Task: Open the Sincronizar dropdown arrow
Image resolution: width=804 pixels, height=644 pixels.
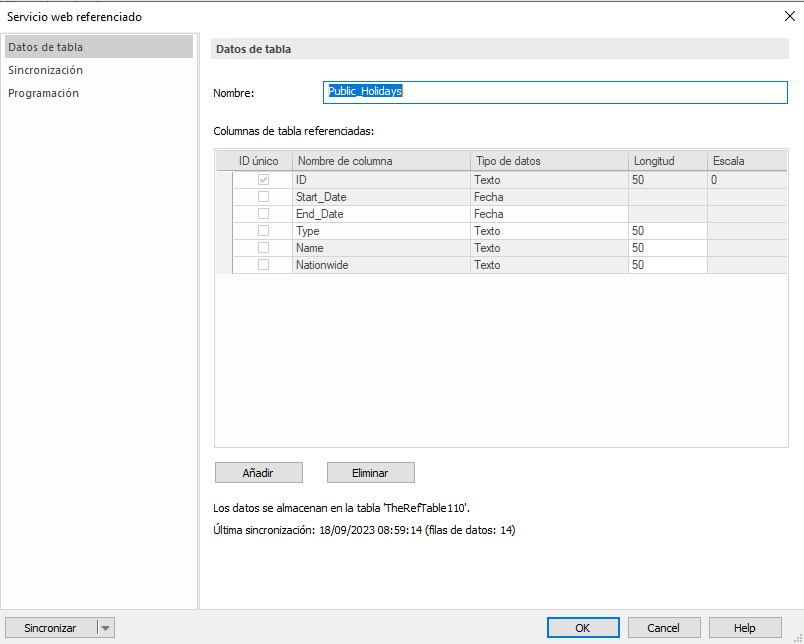Action: tap(106, 628)
